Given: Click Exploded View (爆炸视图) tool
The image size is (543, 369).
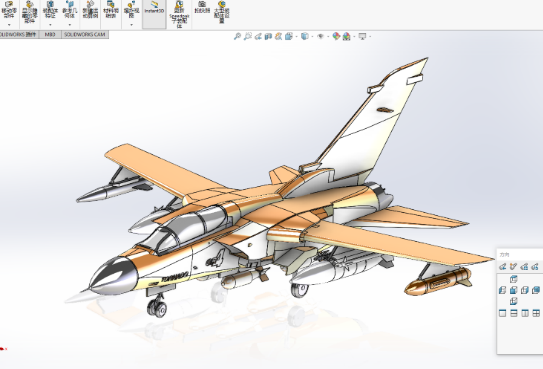Looking at the screenshot, I should tap(131, 10).
